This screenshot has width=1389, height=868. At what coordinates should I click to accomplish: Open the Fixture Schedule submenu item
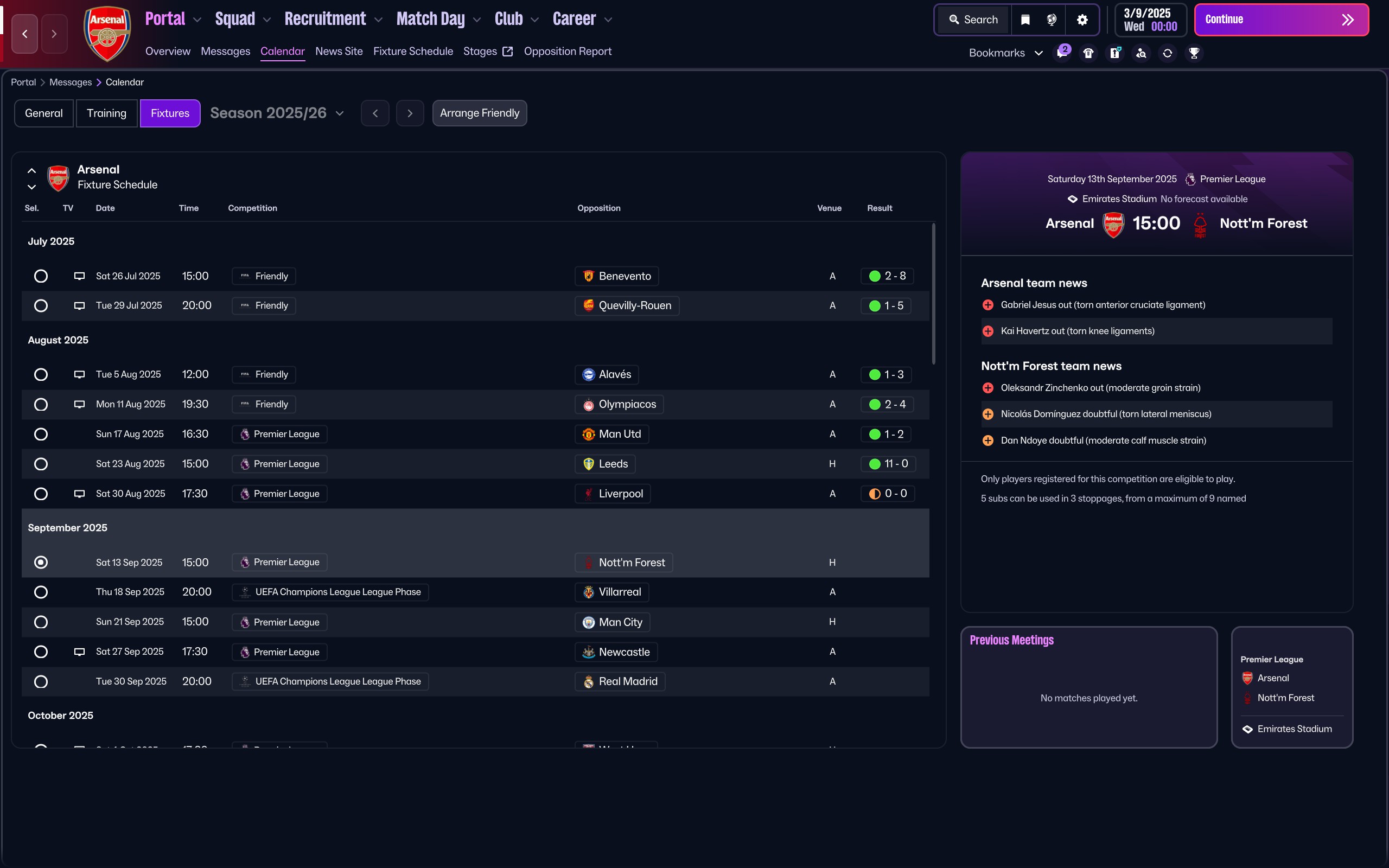coord(413,51)
